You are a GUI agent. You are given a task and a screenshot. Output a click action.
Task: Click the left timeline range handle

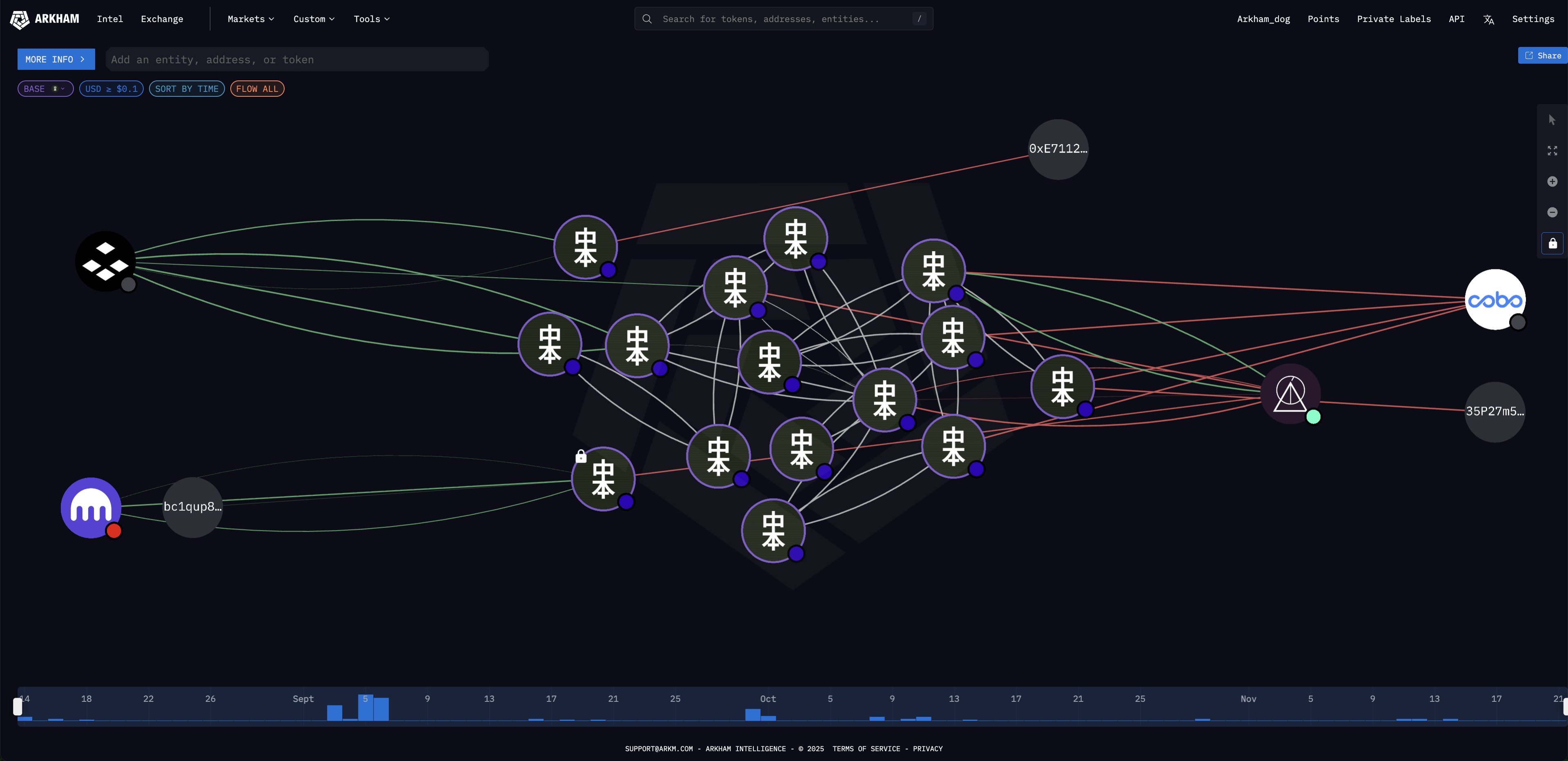[18, 706]
